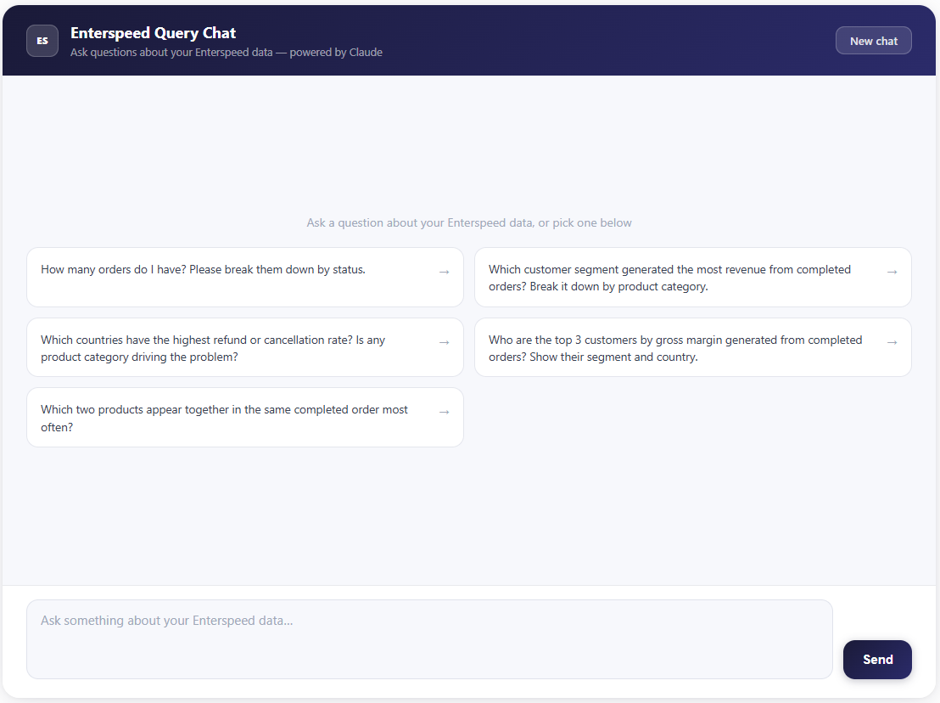Focus the 'Ask something about your Enterspeed data' input

[x=429, y=639]
